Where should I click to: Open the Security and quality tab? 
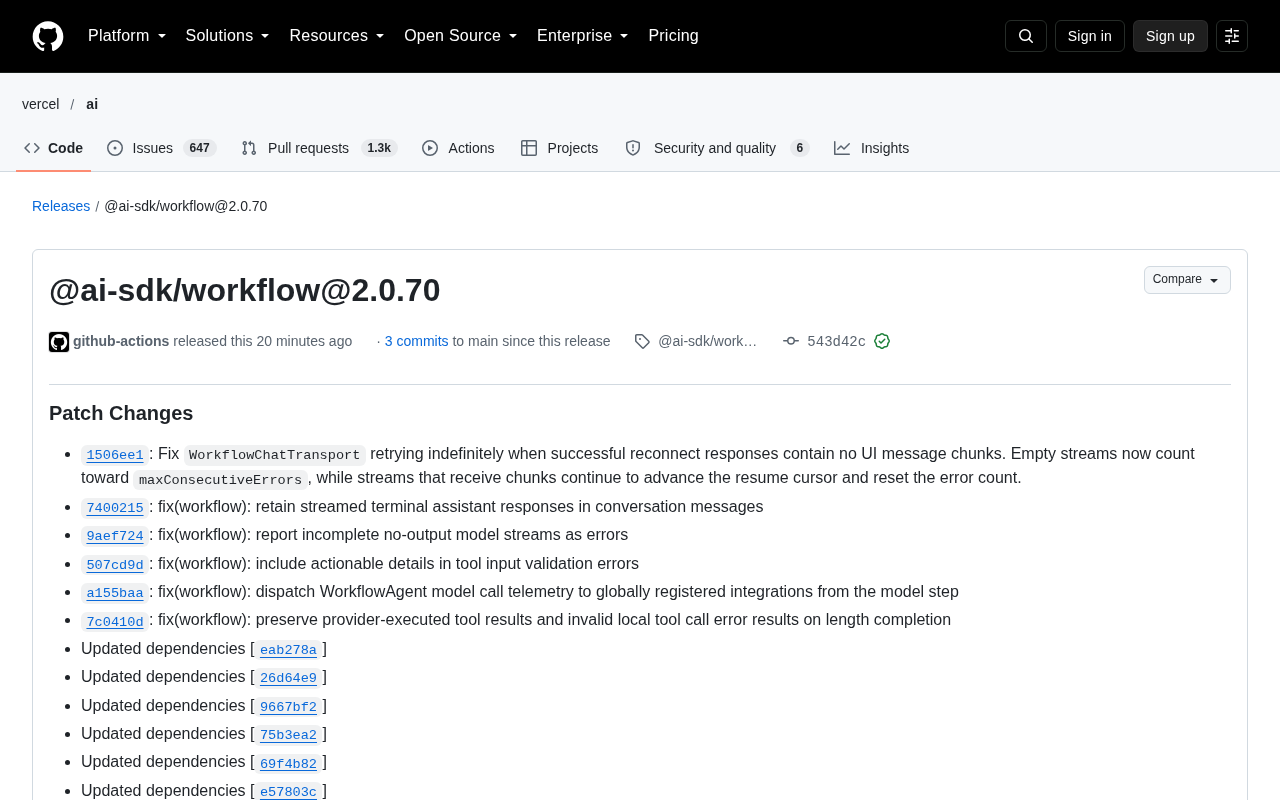717,148
